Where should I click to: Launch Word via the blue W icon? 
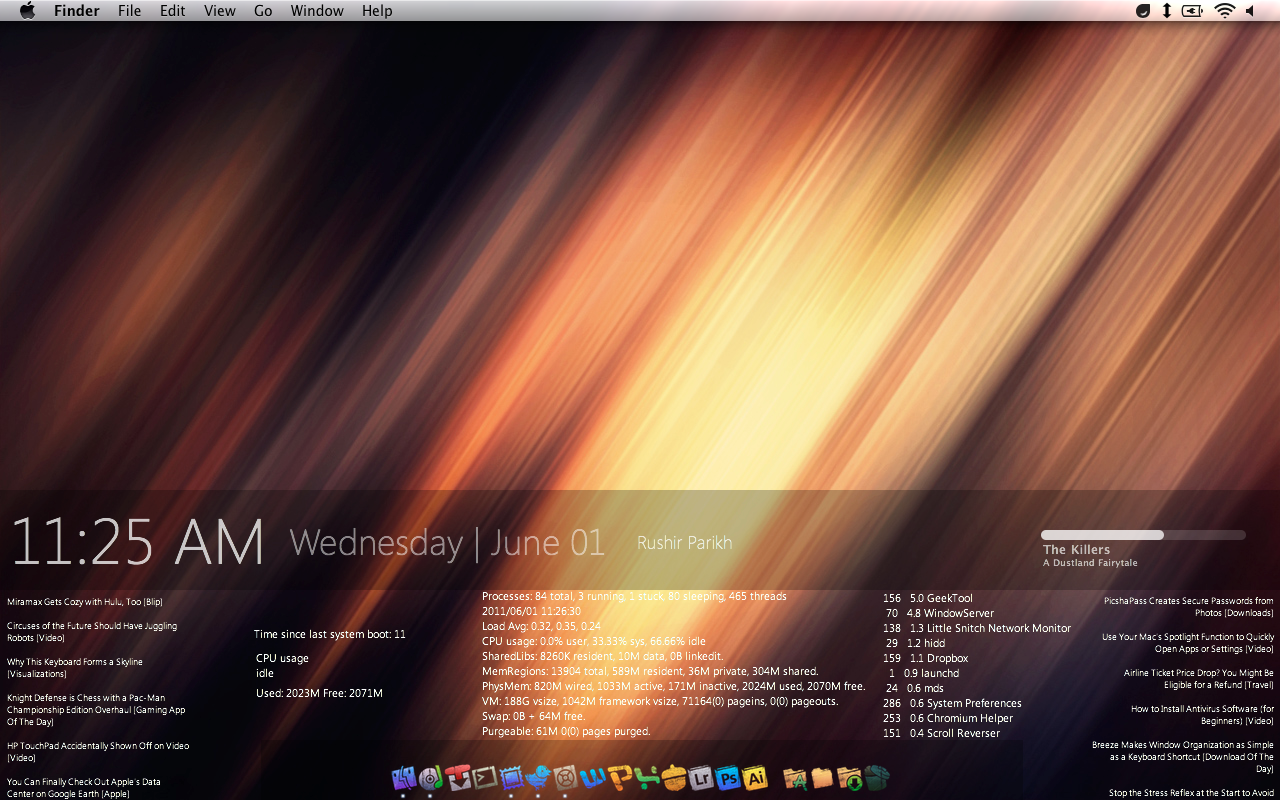pyautogui.click(x=593, y=777)
